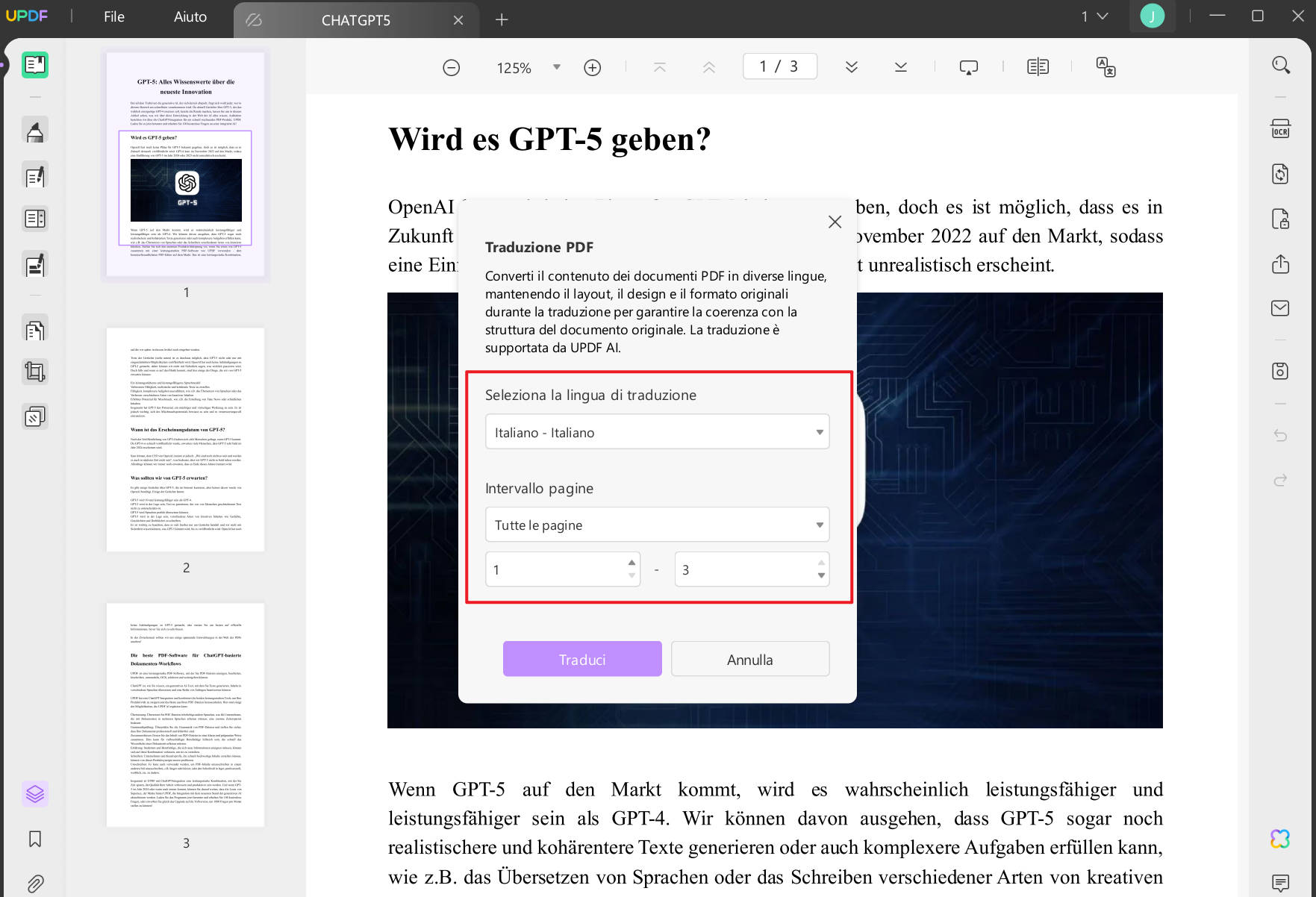Open the Organize pages tool in sidebar

tap(35, 219)
